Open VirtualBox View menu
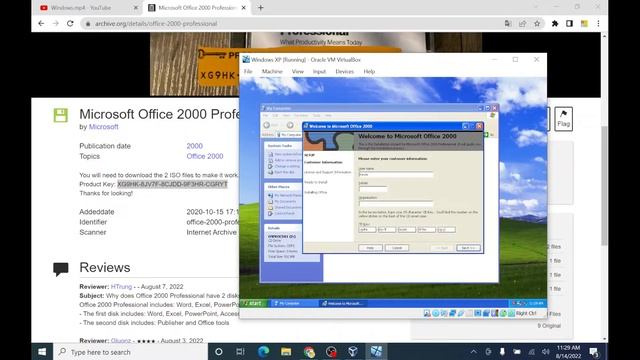Image resolution: width=640 pixels, height=360 pixels. click(x=298, y=71)
